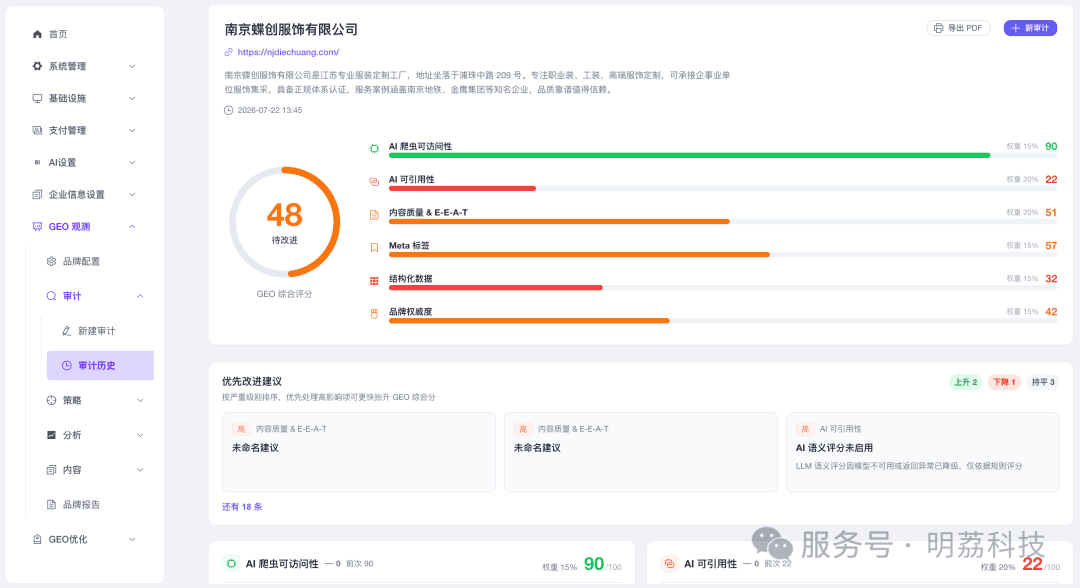
Task: Click the GEO优化 lock icon
Action: 37,540
